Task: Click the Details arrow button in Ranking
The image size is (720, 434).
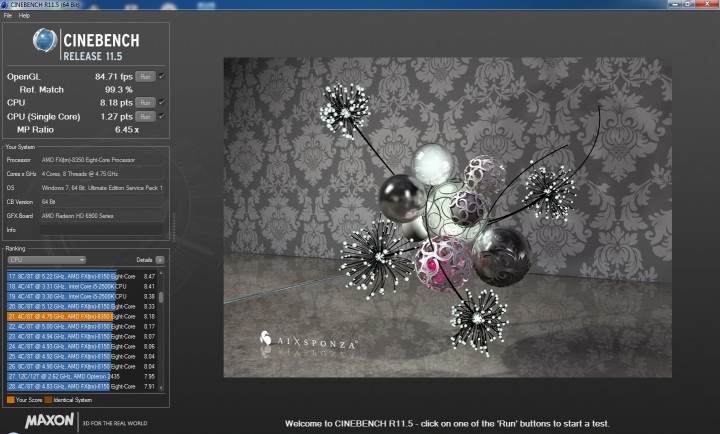Action: [160, 260]
